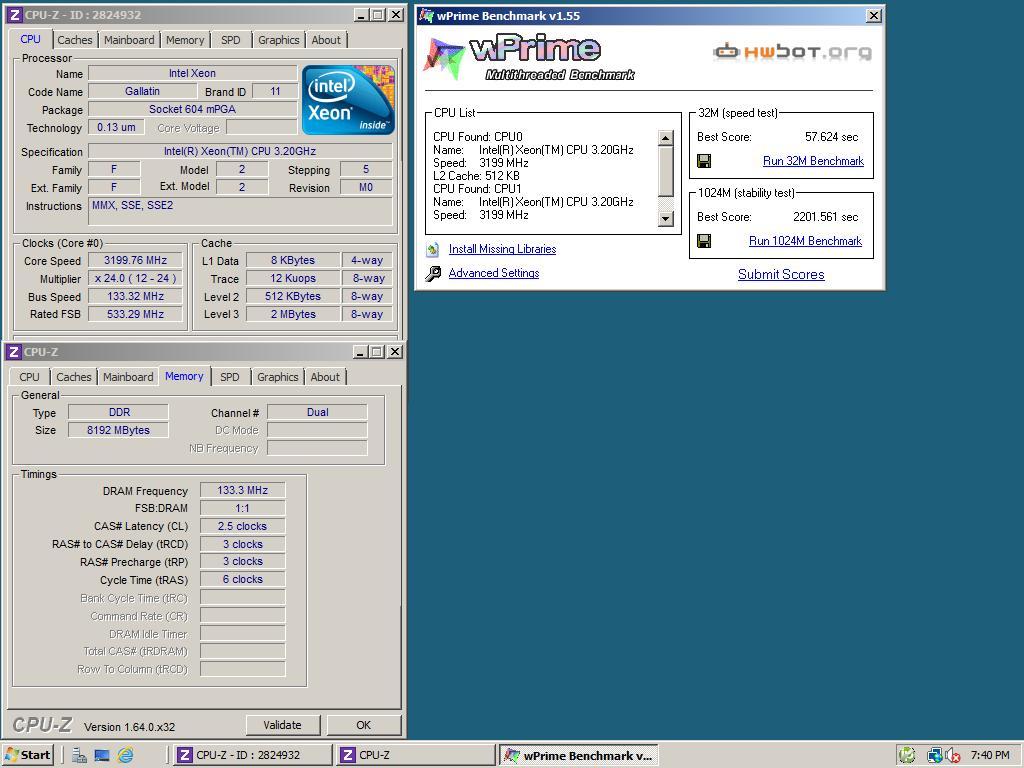Open hwbot.org logo in wPrime
1024x768 pixels.
click(x=792, y=52)
